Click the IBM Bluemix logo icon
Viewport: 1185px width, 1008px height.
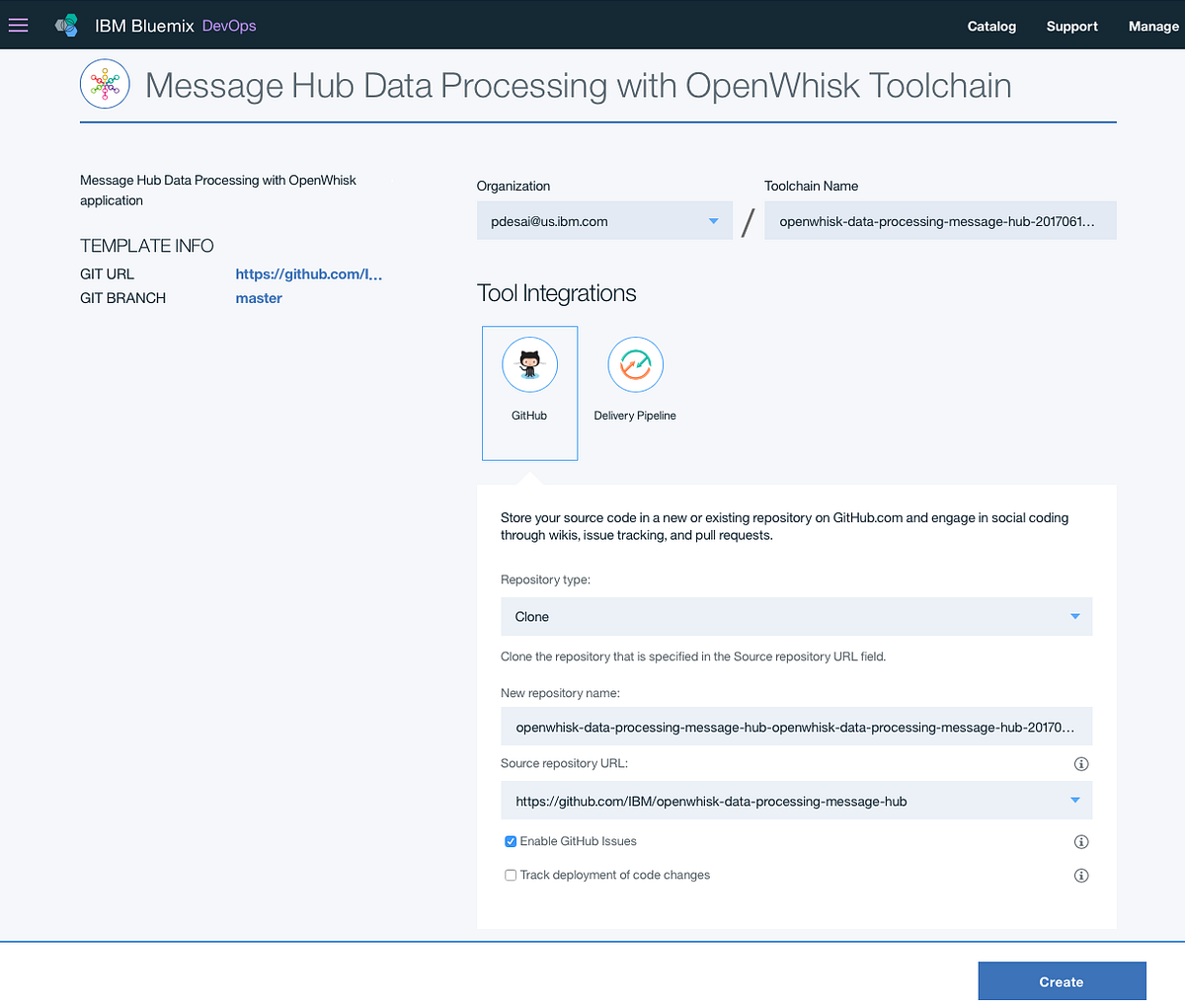tap(65, 24)
